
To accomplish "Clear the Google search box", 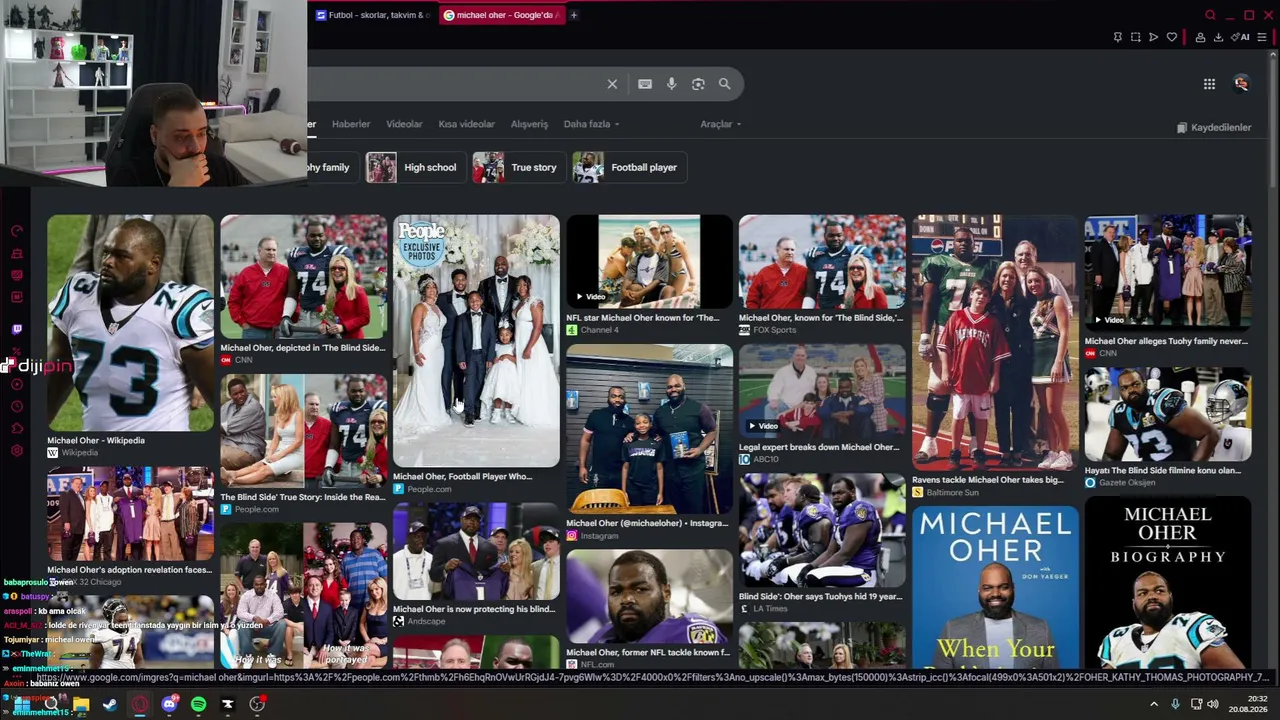I will point(612,84).
